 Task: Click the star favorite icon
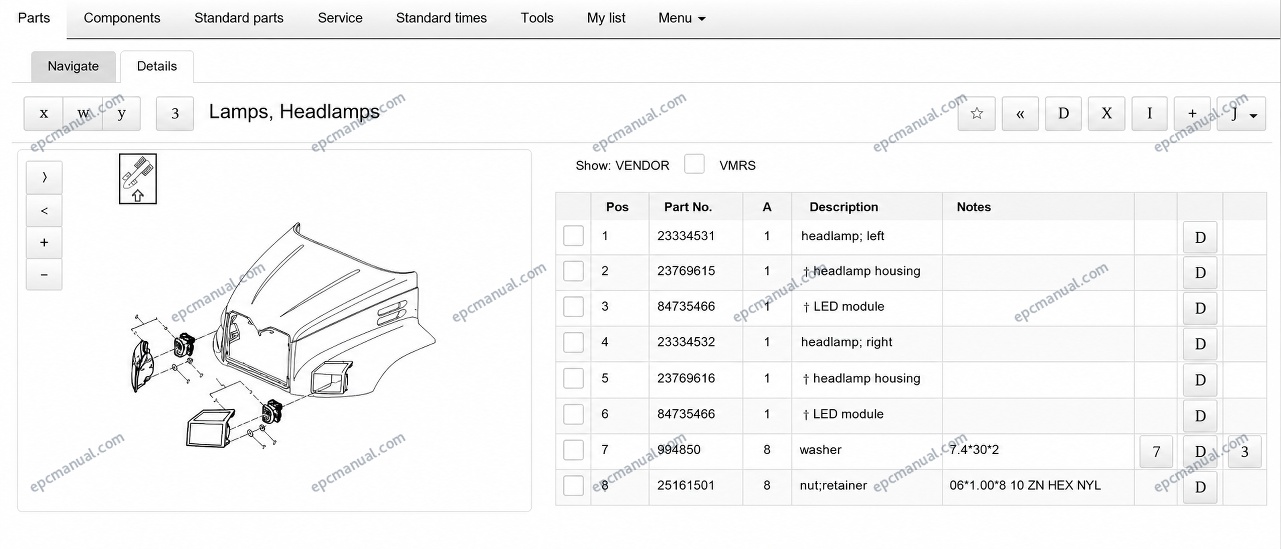[x=977, y=113]
